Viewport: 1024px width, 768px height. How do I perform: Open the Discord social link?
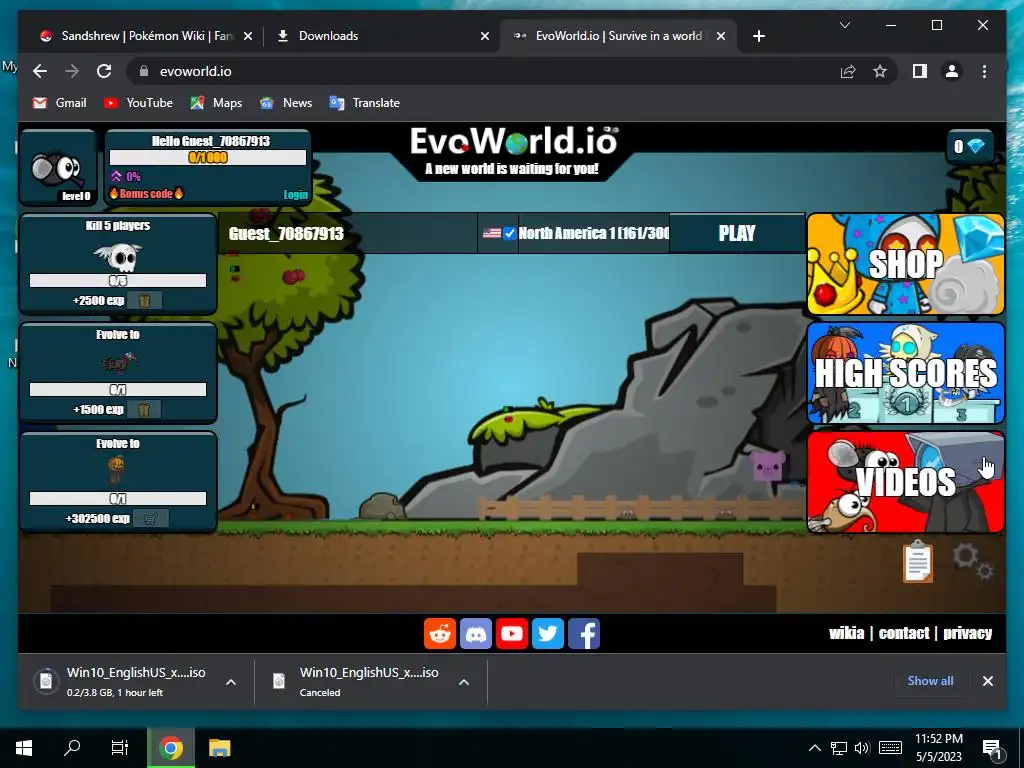[476, 633]
